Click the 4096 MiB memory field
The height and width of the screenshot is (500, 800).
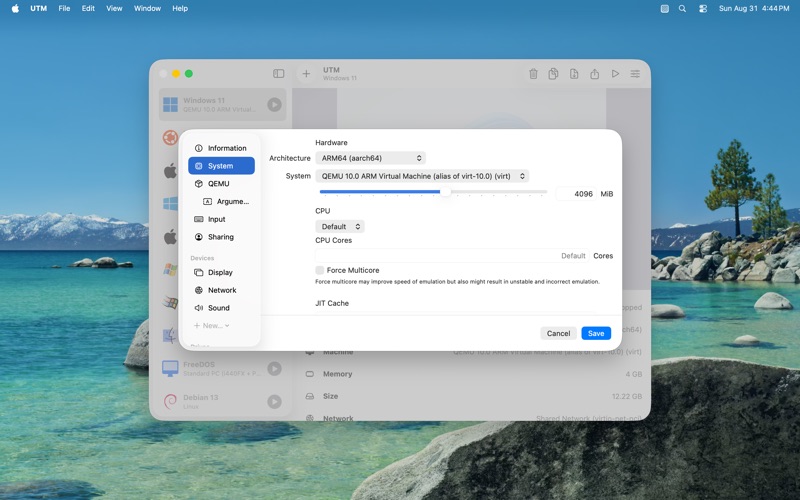point(576,194)
